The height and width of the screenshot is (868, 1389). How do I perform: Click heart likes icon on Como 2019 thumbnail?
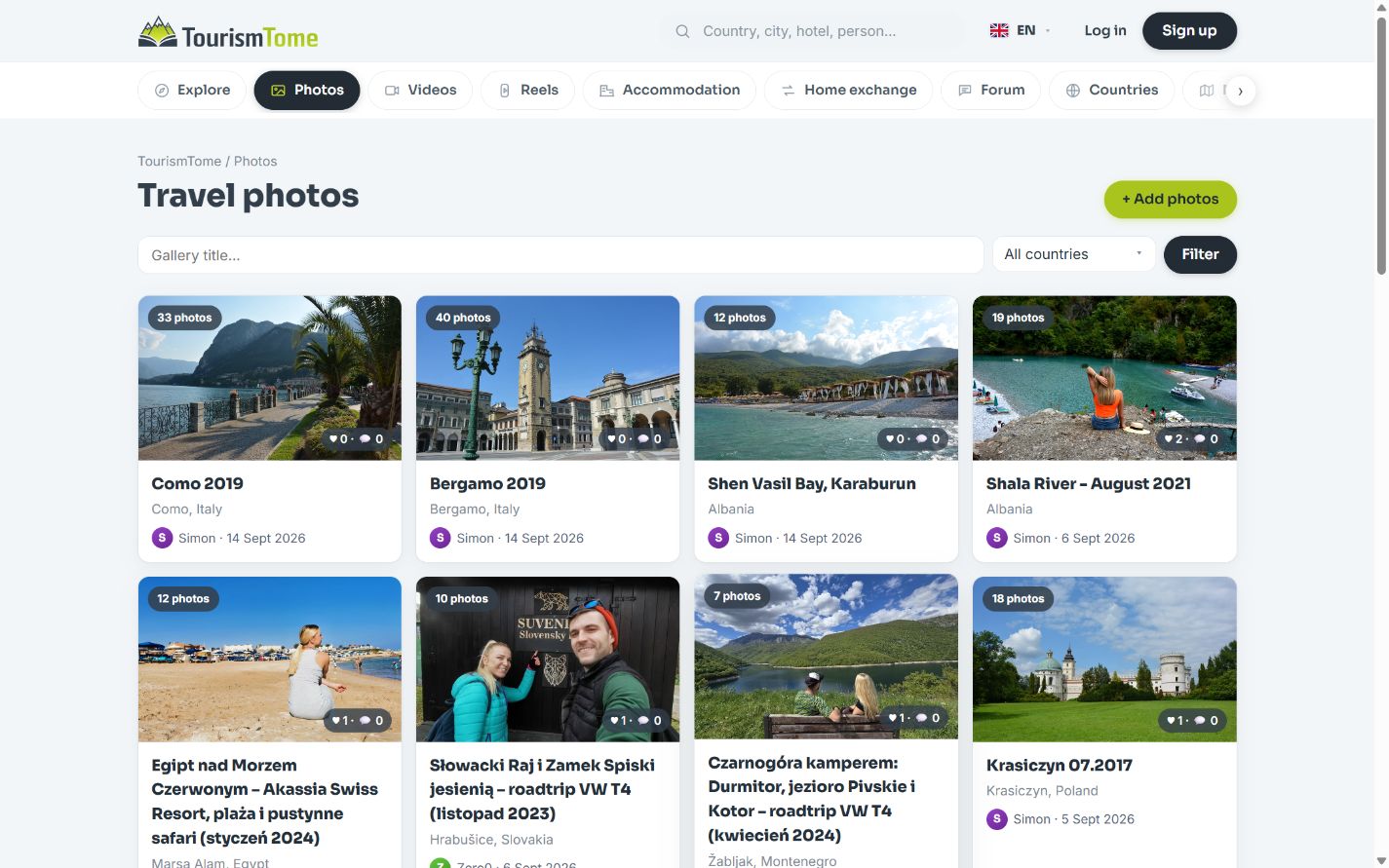click(x=333, y=439)
